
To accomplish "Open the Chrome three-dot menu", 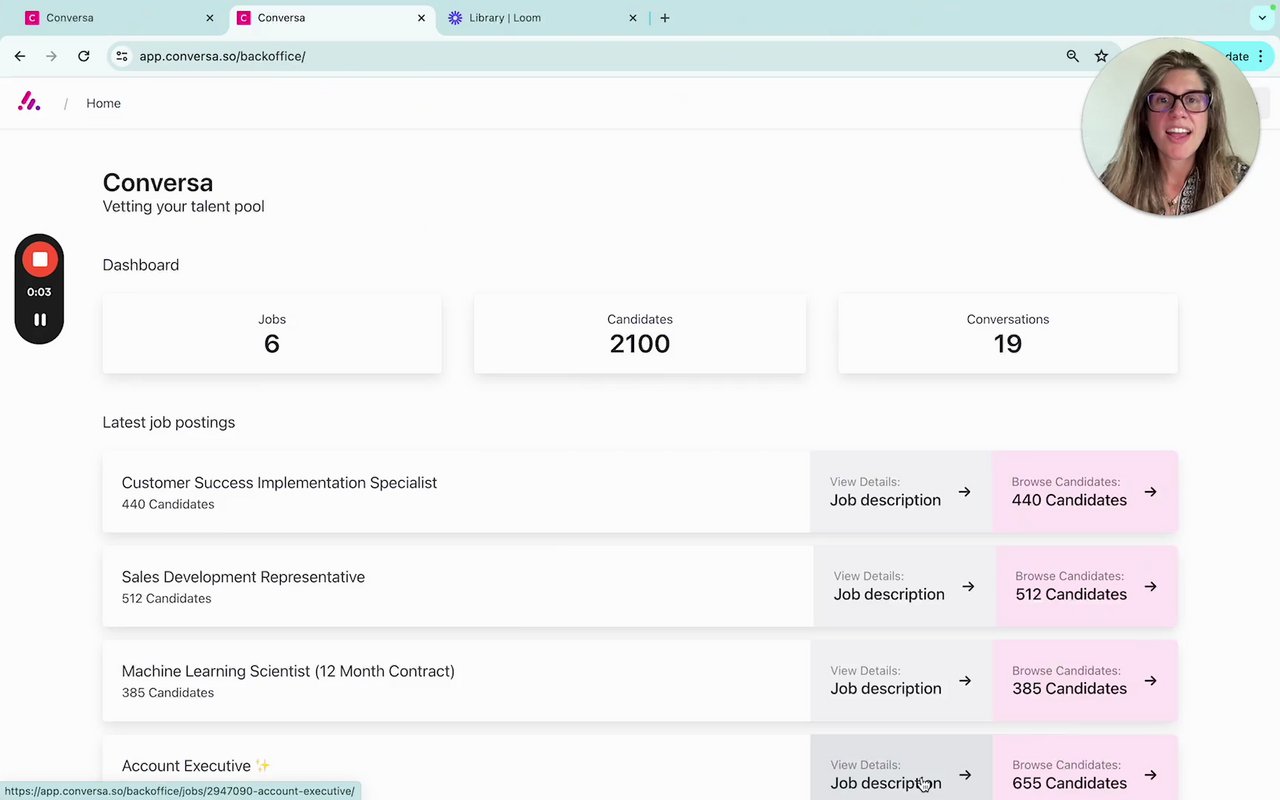I will (x=1260, y=56).
